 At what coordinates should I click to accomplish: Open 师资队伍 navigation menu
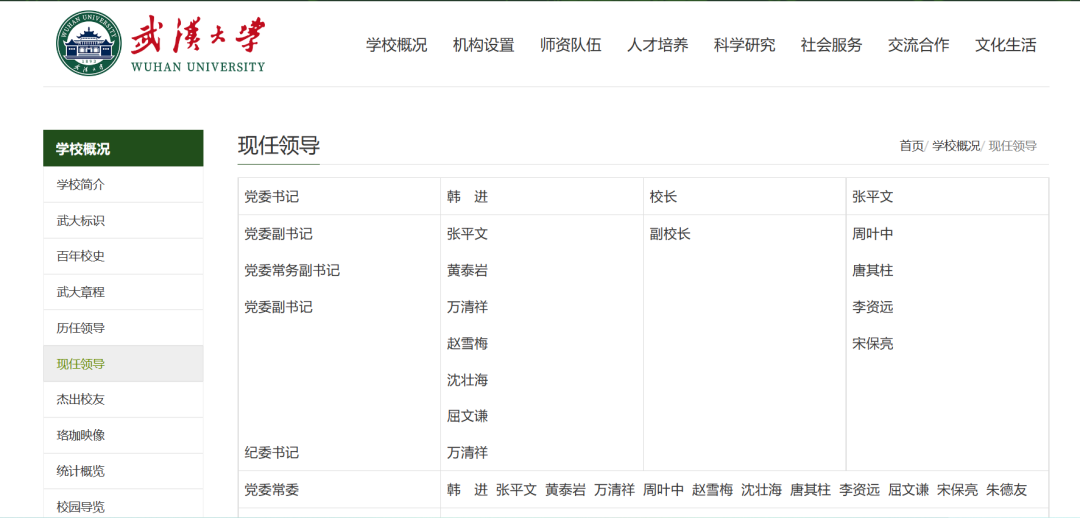coord(570,45)
